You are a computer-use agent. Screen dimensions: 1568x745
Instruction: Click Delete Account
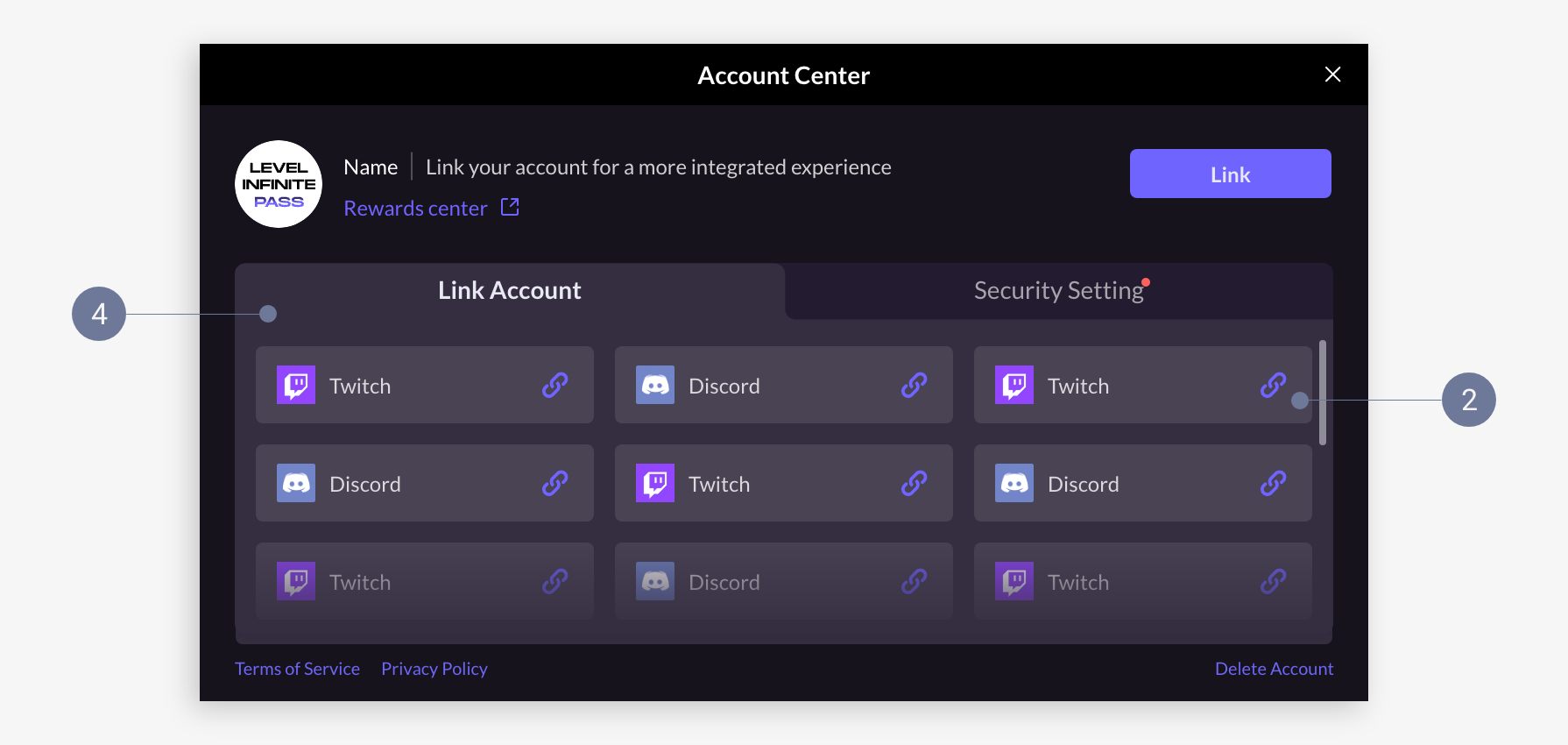tap(1274, 668)
